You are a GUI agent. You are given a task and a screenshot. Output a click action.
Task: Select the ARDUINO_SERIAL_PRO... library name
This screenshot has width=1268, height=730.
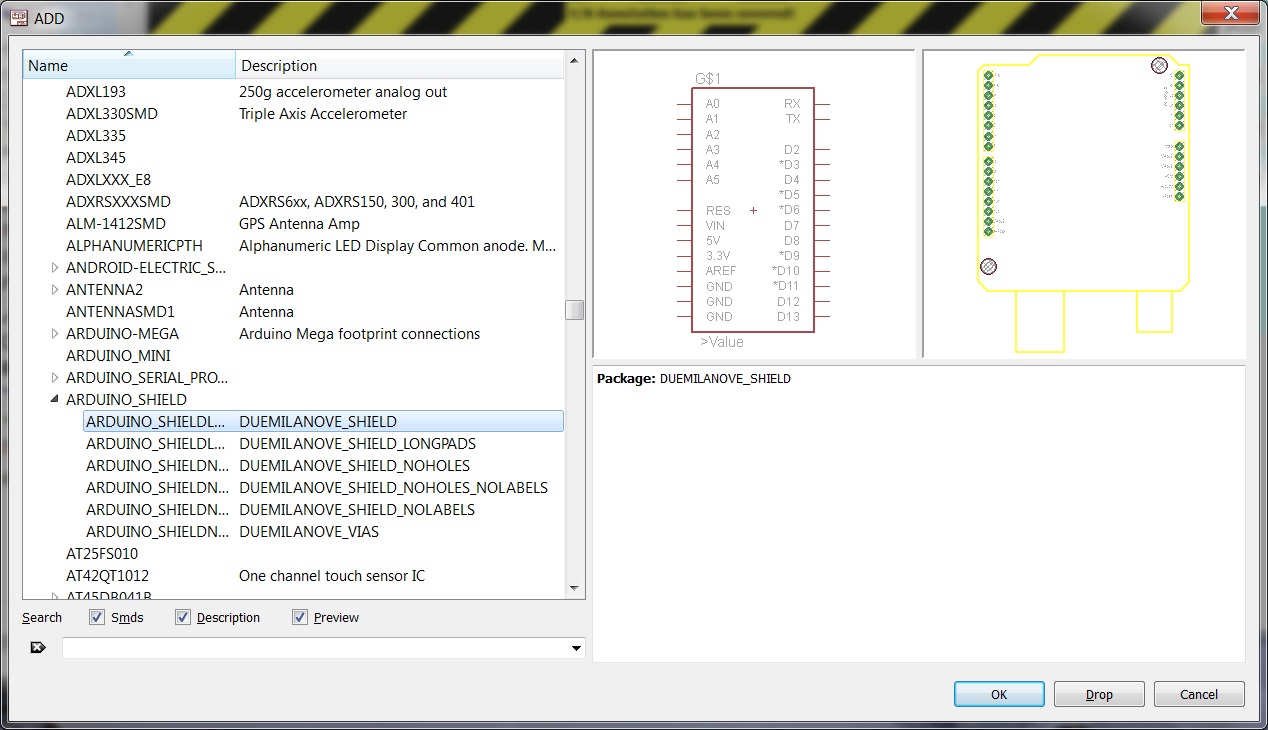coord(147,378)
